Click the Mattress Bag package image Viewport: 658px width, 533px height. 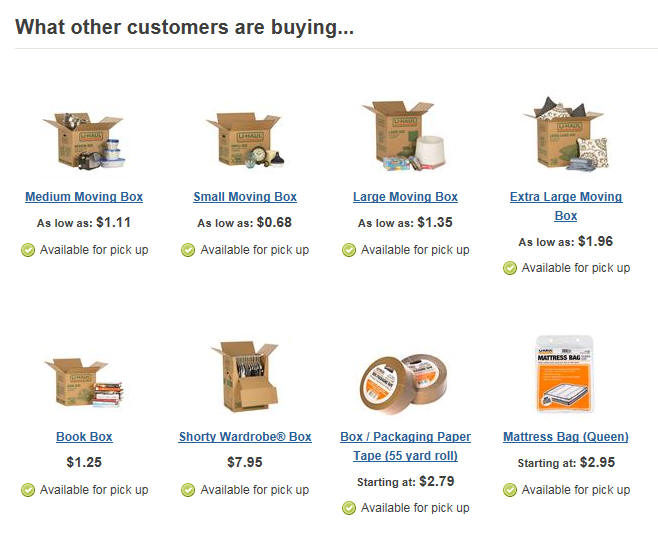(566, 374)
